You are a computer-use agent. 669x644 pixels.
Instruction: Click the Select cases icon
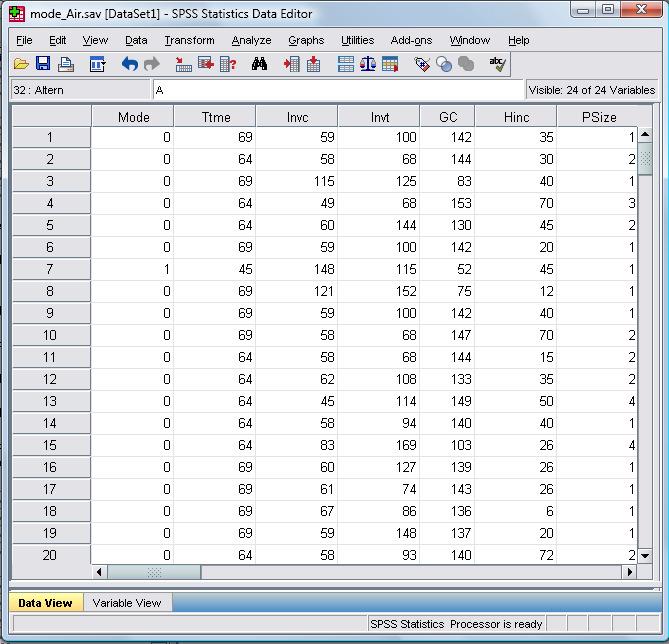click(x=390, y=64)
